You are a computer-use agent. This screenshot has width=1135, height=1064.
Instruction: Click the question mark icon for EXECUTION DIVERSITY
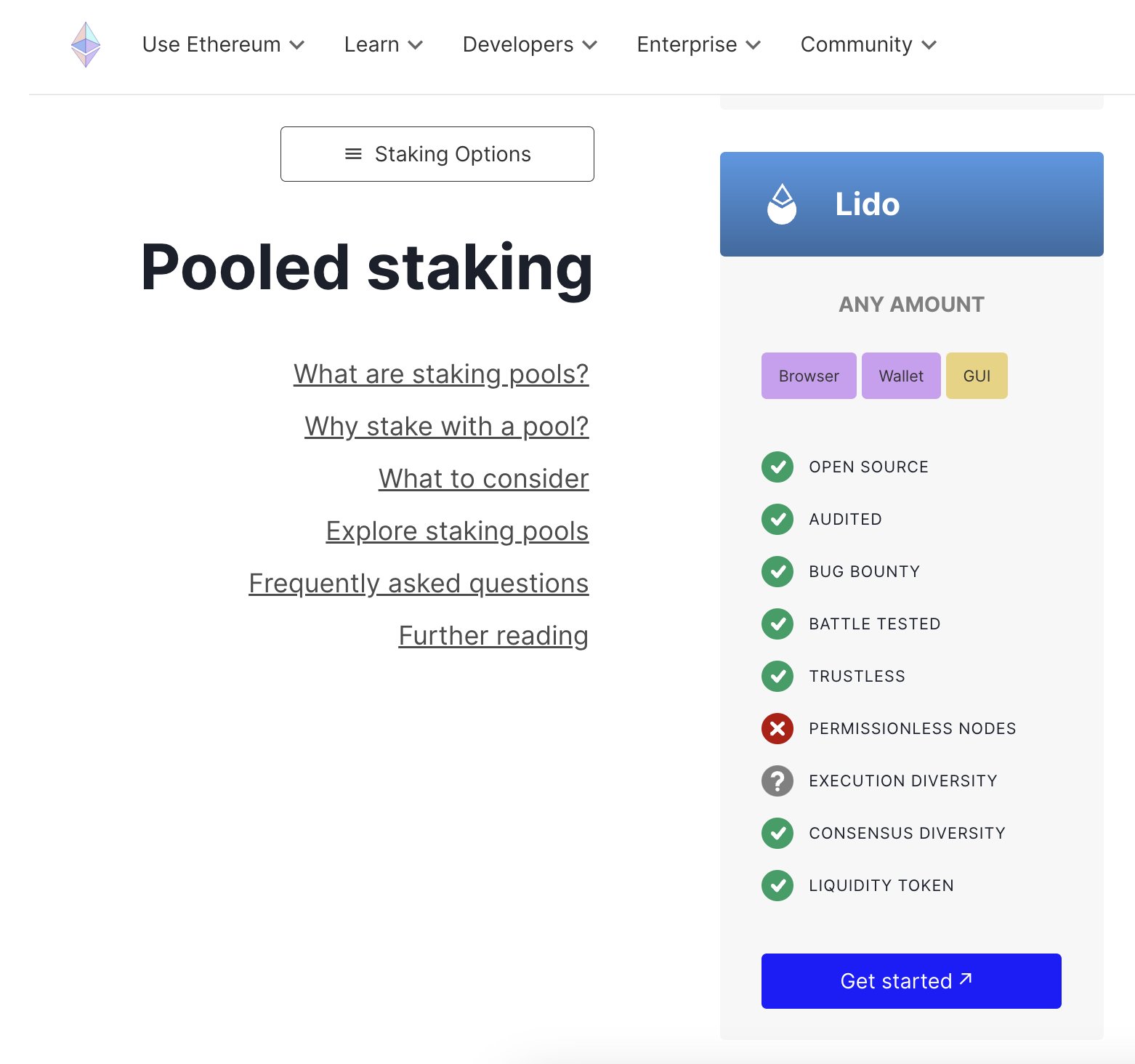pos(777,780)
